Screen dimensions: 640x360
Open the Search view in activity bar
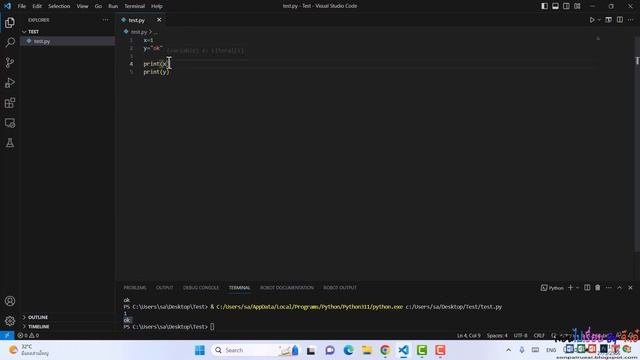tap(10, 42)
